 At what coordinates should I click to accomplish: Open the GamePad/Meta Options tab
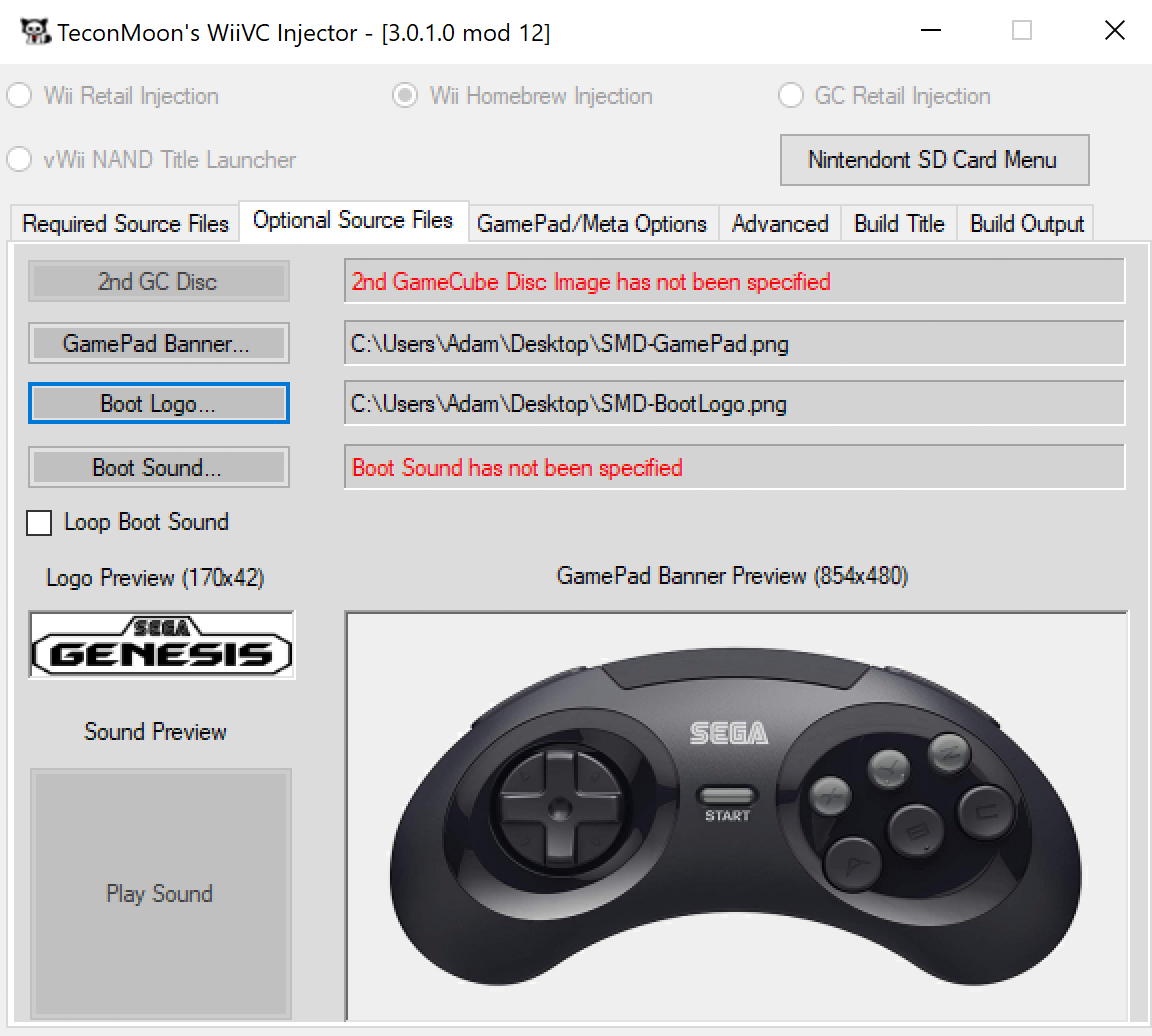(x=592, y=223)
